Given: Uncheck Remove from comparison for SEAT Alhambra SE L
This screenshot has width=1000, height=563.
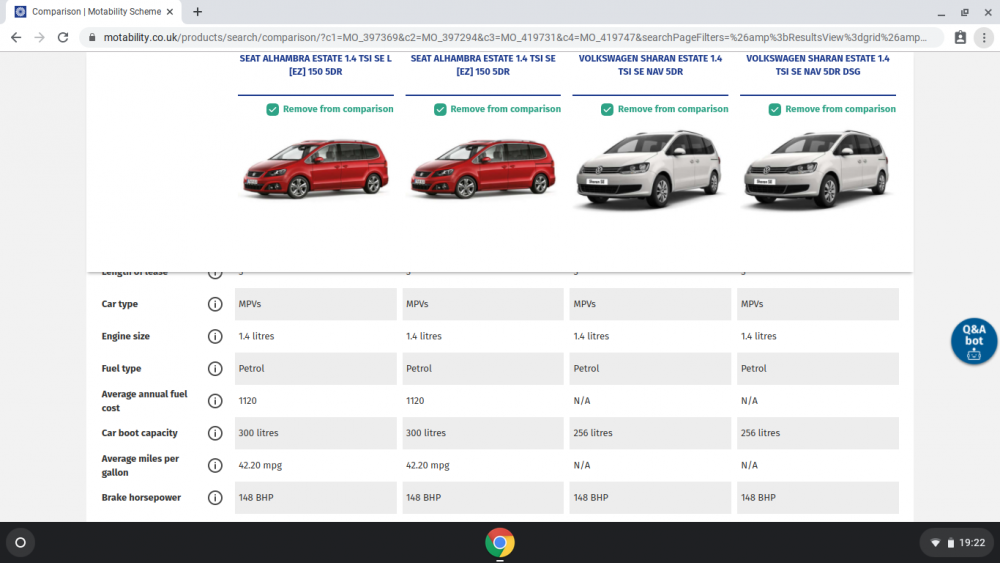Looking at the screenshot, I should (273, 110).
